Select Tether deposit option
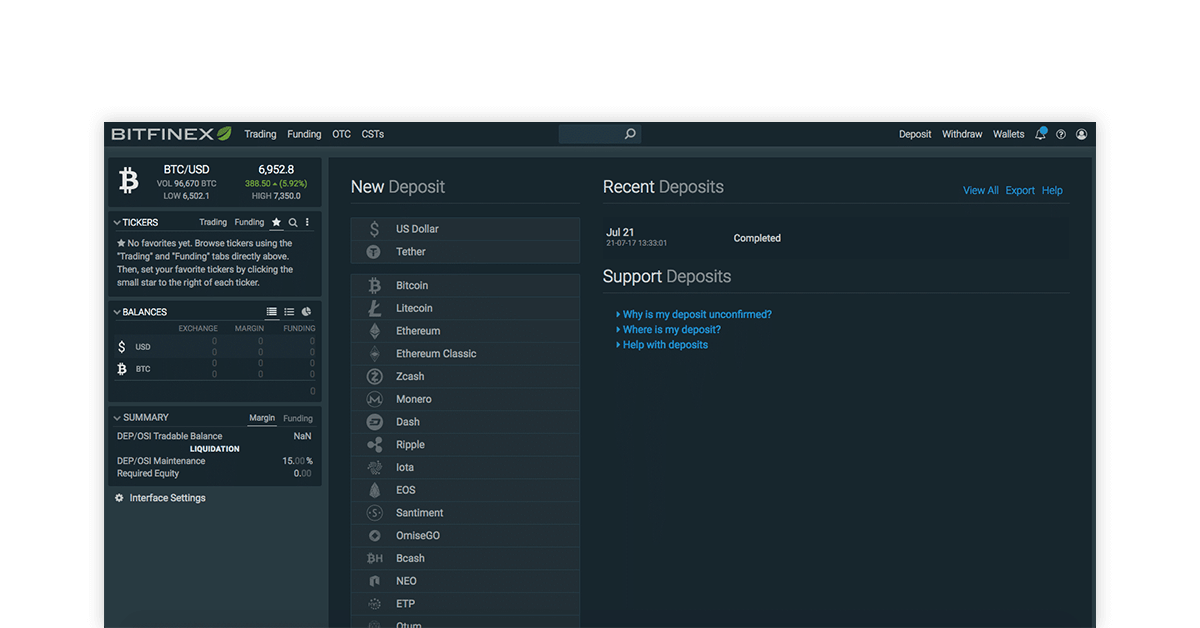This screenshot has height=628, width=1200. [x=465, y=252]
